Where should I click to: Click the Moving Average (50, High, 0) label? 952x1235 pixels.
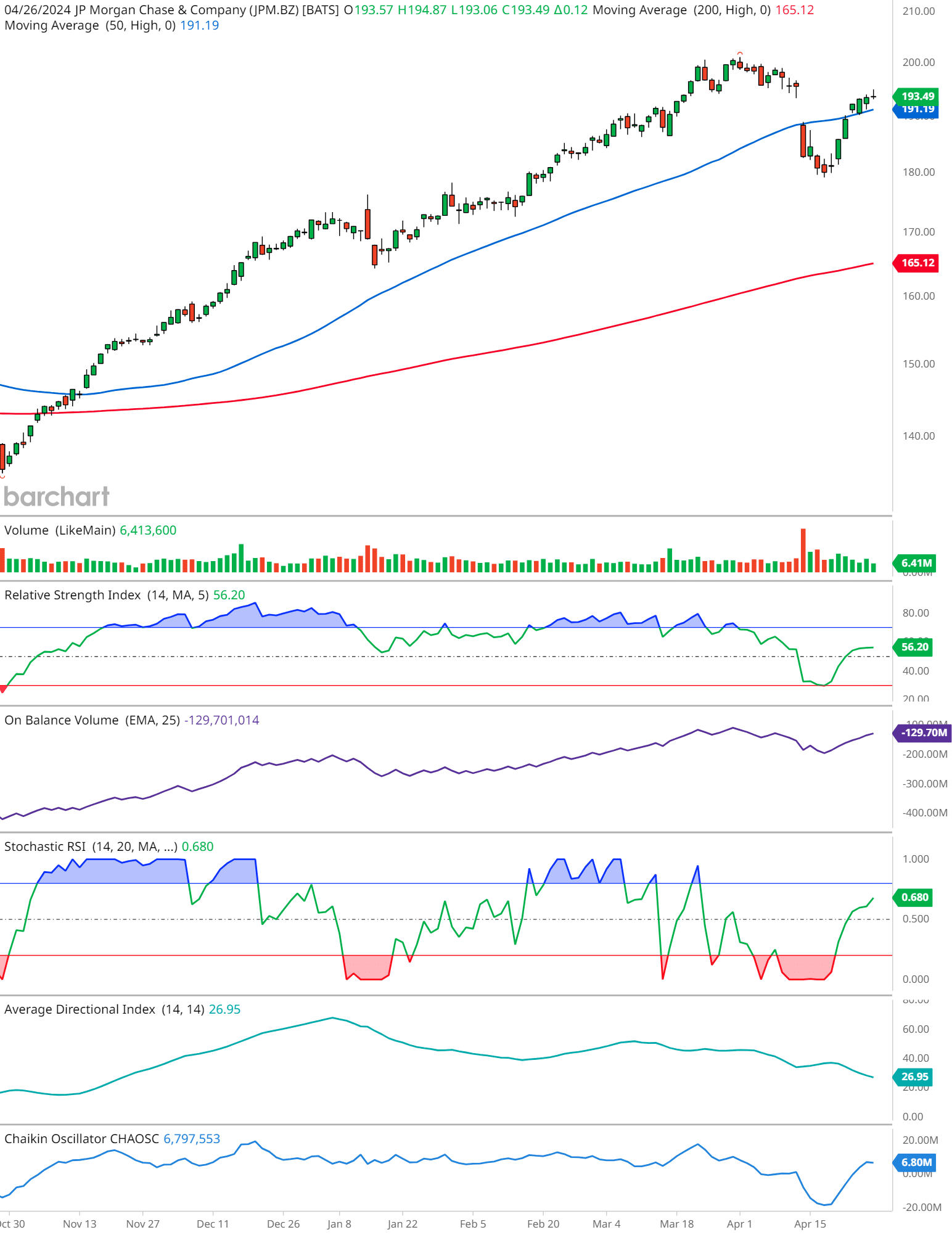click(90, 25)
